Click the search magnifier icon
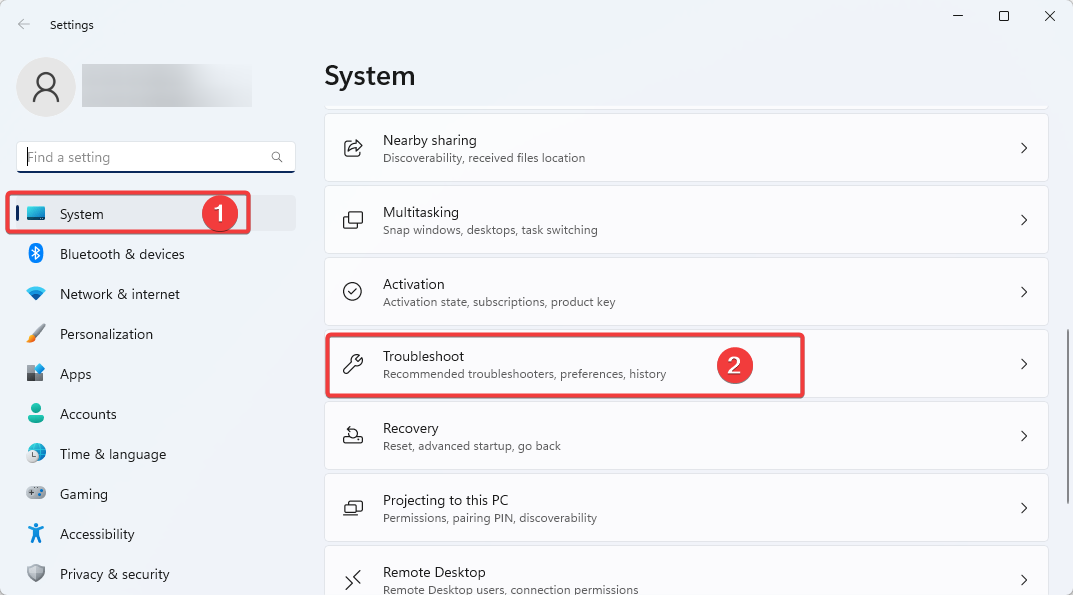 (x=277, y=157)
